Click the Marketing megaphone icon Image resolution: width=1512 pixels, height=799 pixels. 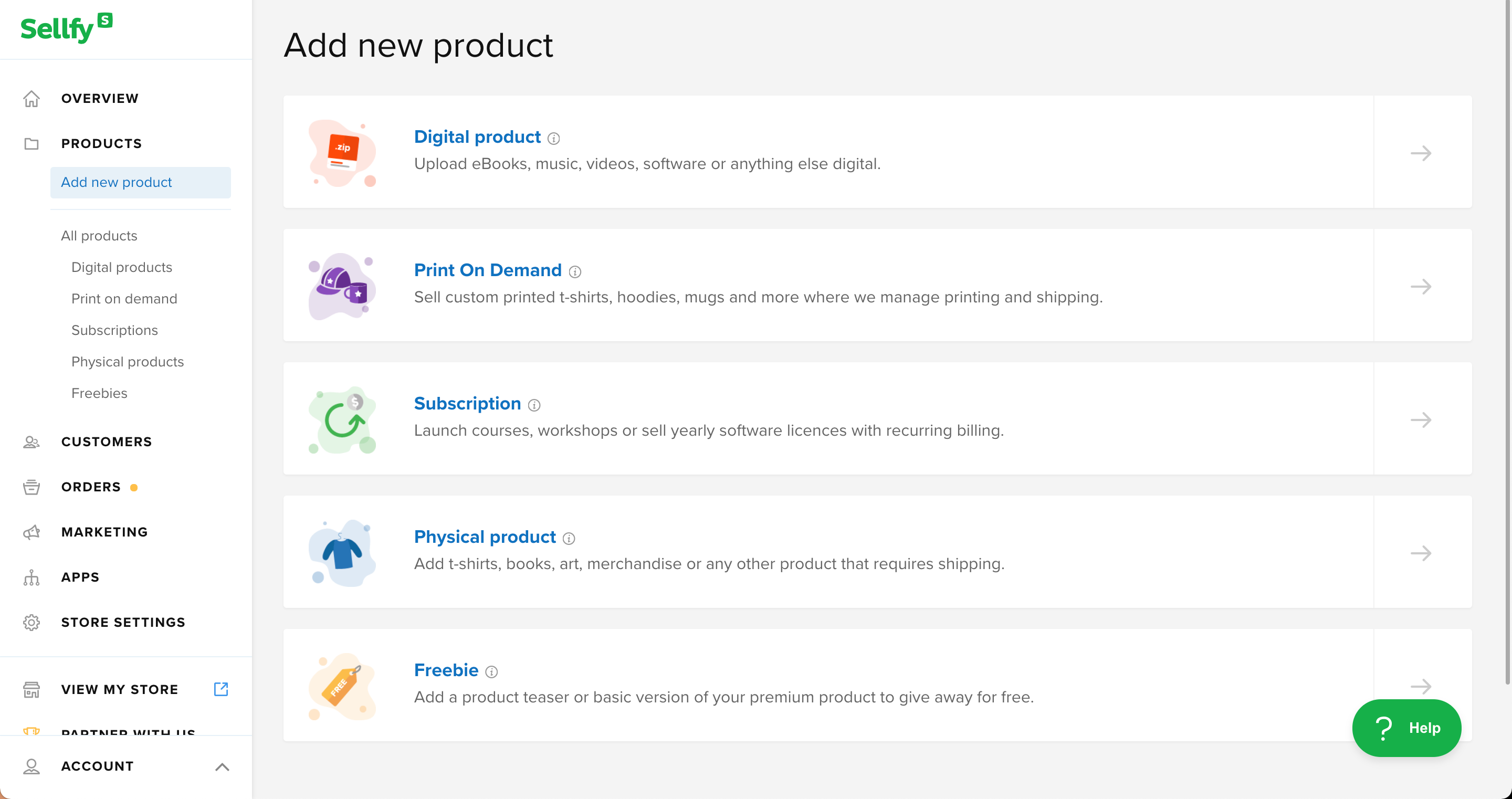(31, 532)
